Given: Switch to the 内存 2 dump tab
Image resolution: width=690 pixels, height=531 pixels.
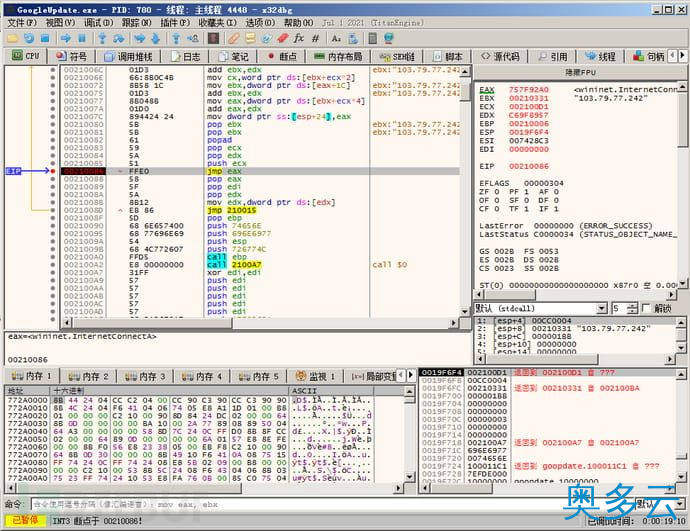Looking at the screenshot, I should (x=88, y=376).
